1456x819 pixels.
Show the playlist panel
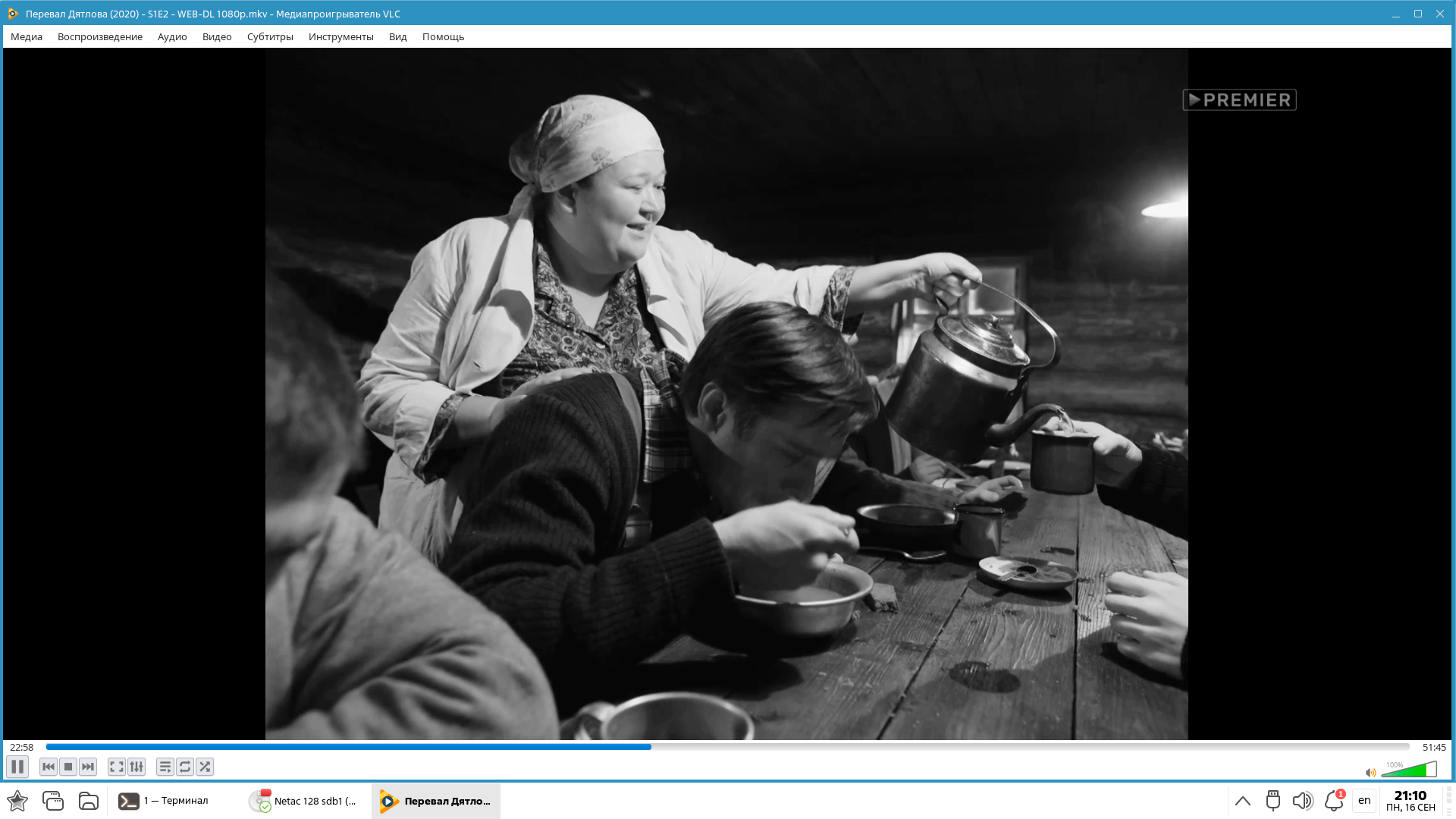165,767
